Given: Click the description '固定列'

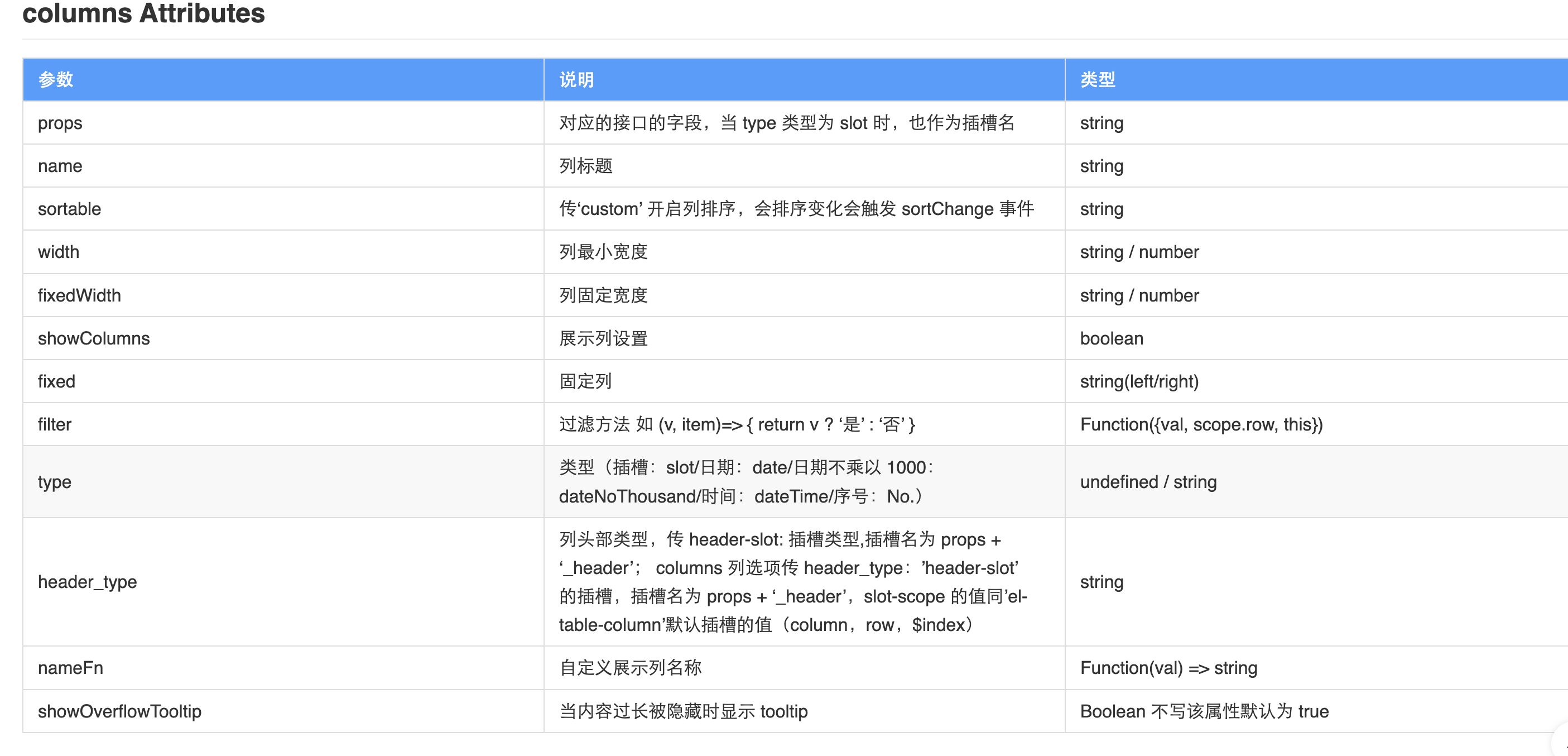Looking at the screenshot, I should pyautogui.click(x=585, y=381).
